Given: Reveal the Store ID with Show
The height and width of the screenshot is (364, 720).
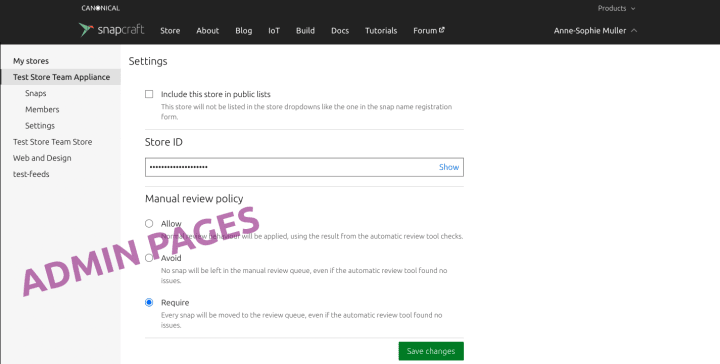Looking at the screenshot, I should (x=449, y=167).
